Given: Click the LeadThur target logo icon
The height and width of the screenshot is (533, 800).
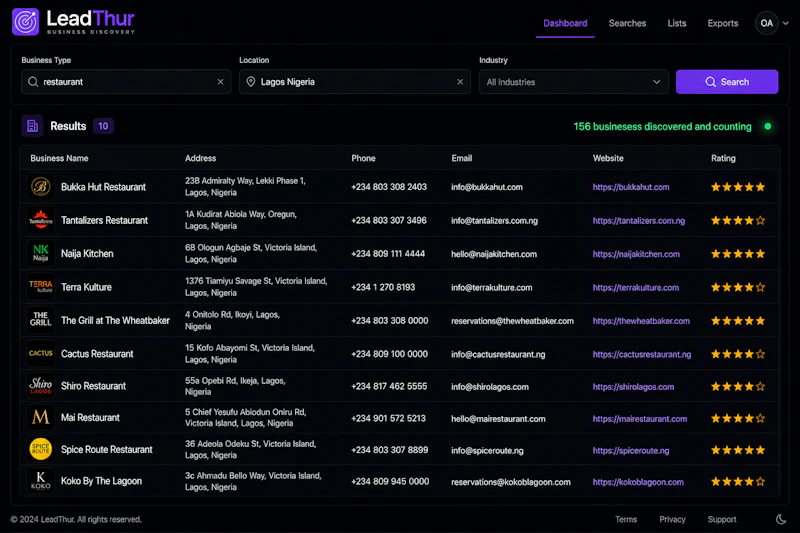Looking at the screenshot, I should point(26,22).
